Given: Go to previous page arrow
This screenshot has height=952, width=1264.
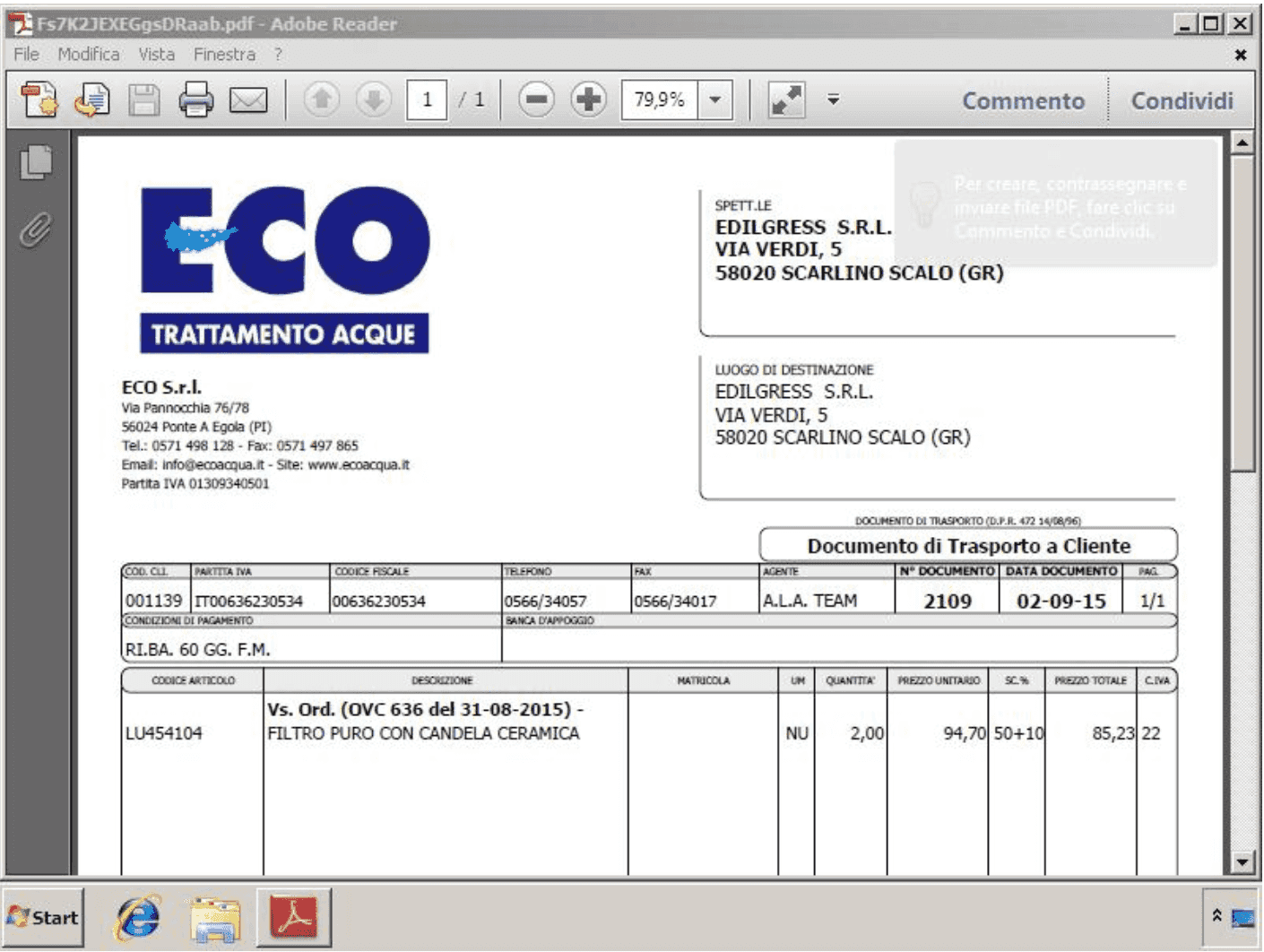Looking at the screenshot, I should click(322, 100).
